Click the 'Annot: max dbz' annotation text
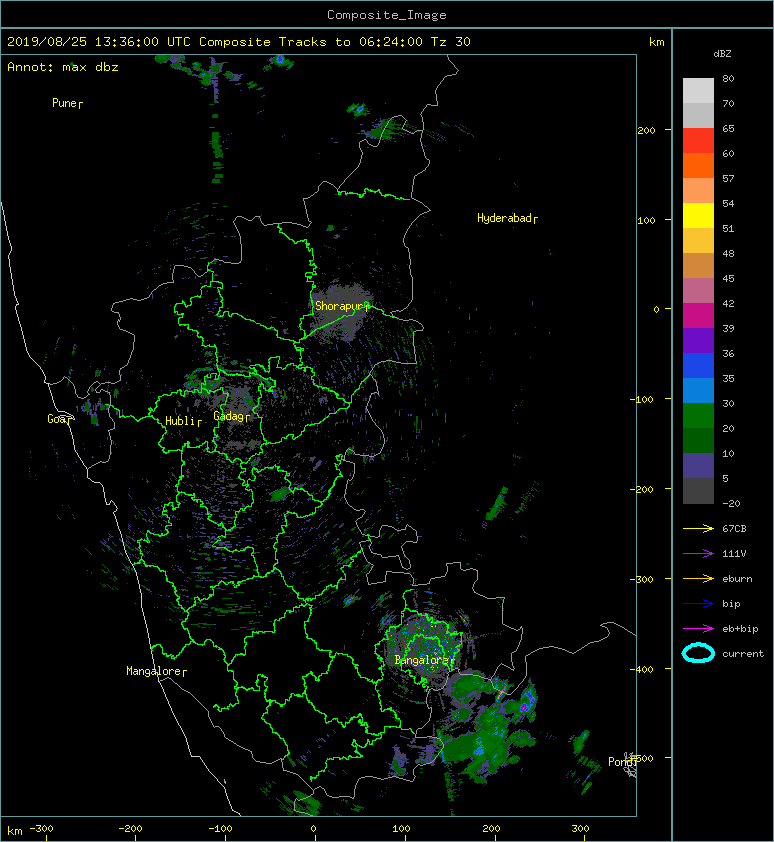 pos(63,67)
